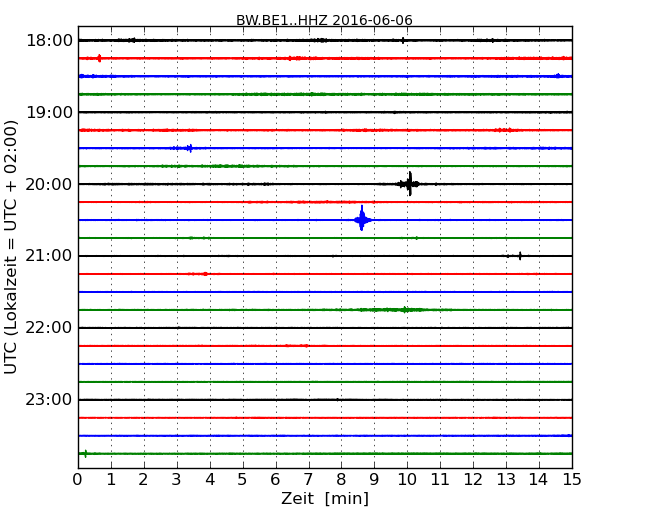Screen dimensions: 650x520
Task: Click the x-axis tick label 12
Action: point(473,480)
